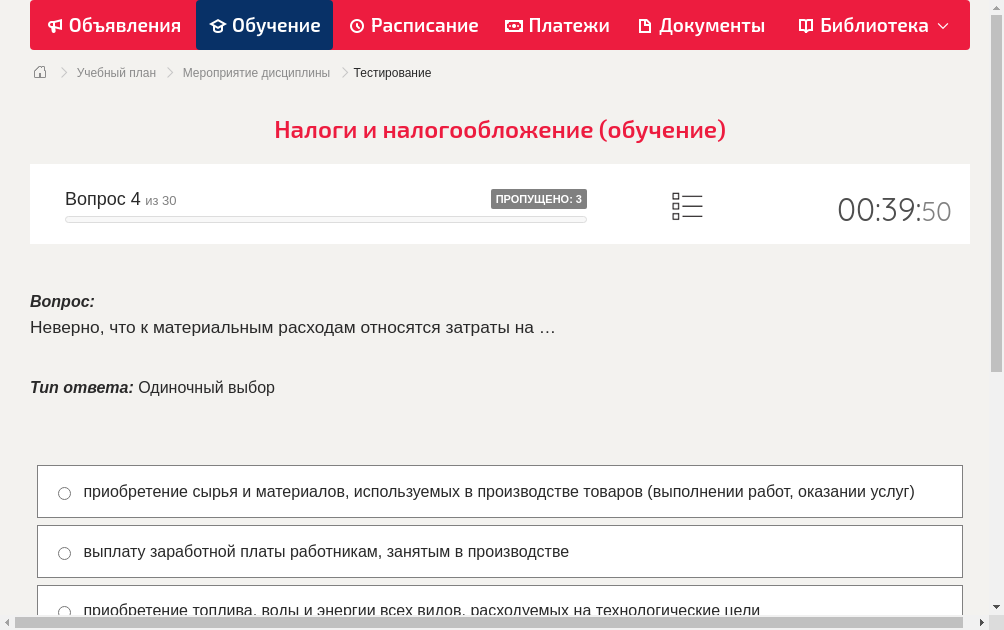The width and height of the screenshot is (1004, 630).
Task: Open the question list overview icon
Action: tap(687, 205)
